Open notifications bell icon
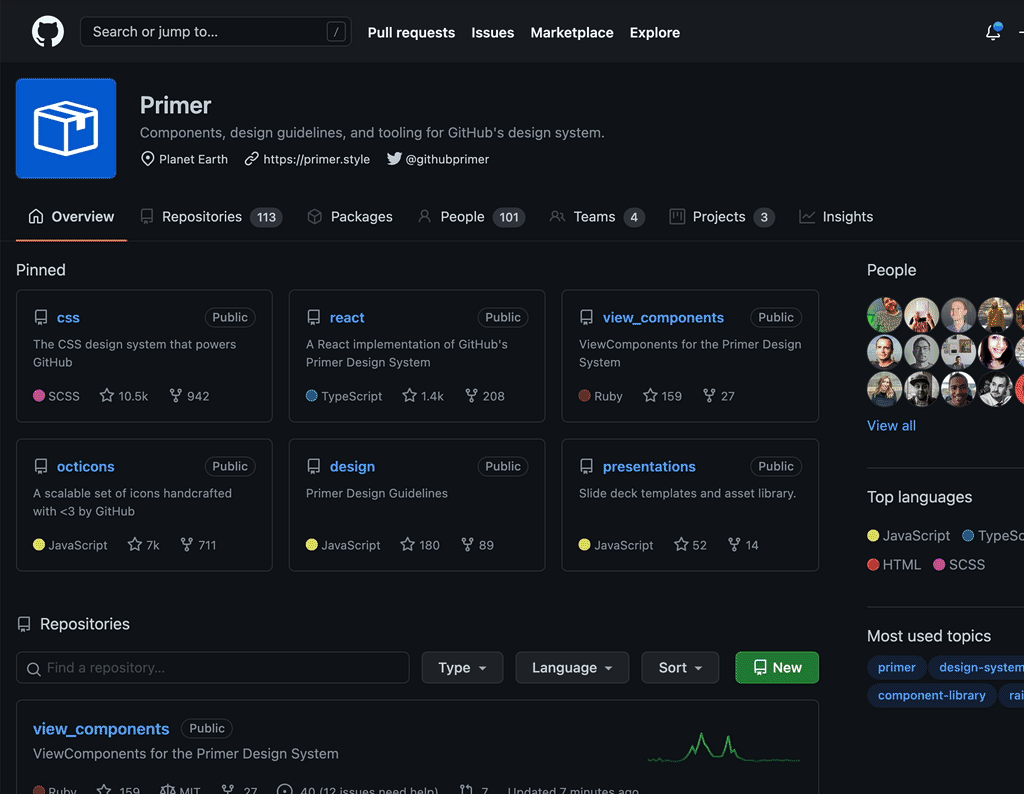 point(993,31)
